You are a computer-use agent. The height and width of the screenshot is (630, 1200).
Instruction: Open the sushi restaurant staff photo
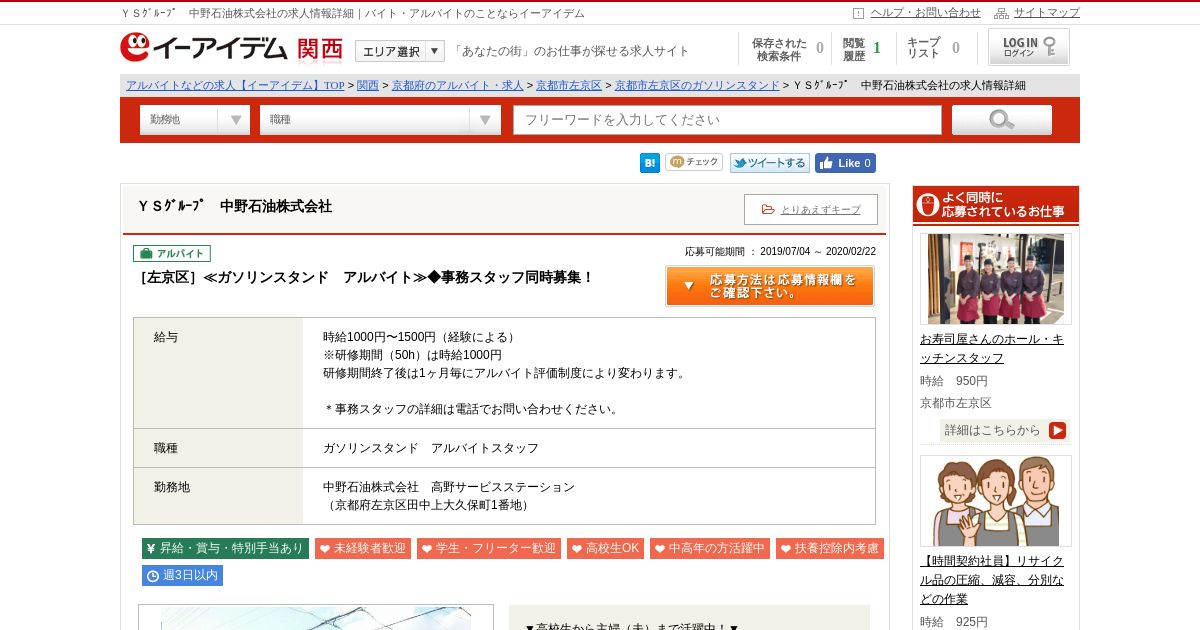click(995, 279)
